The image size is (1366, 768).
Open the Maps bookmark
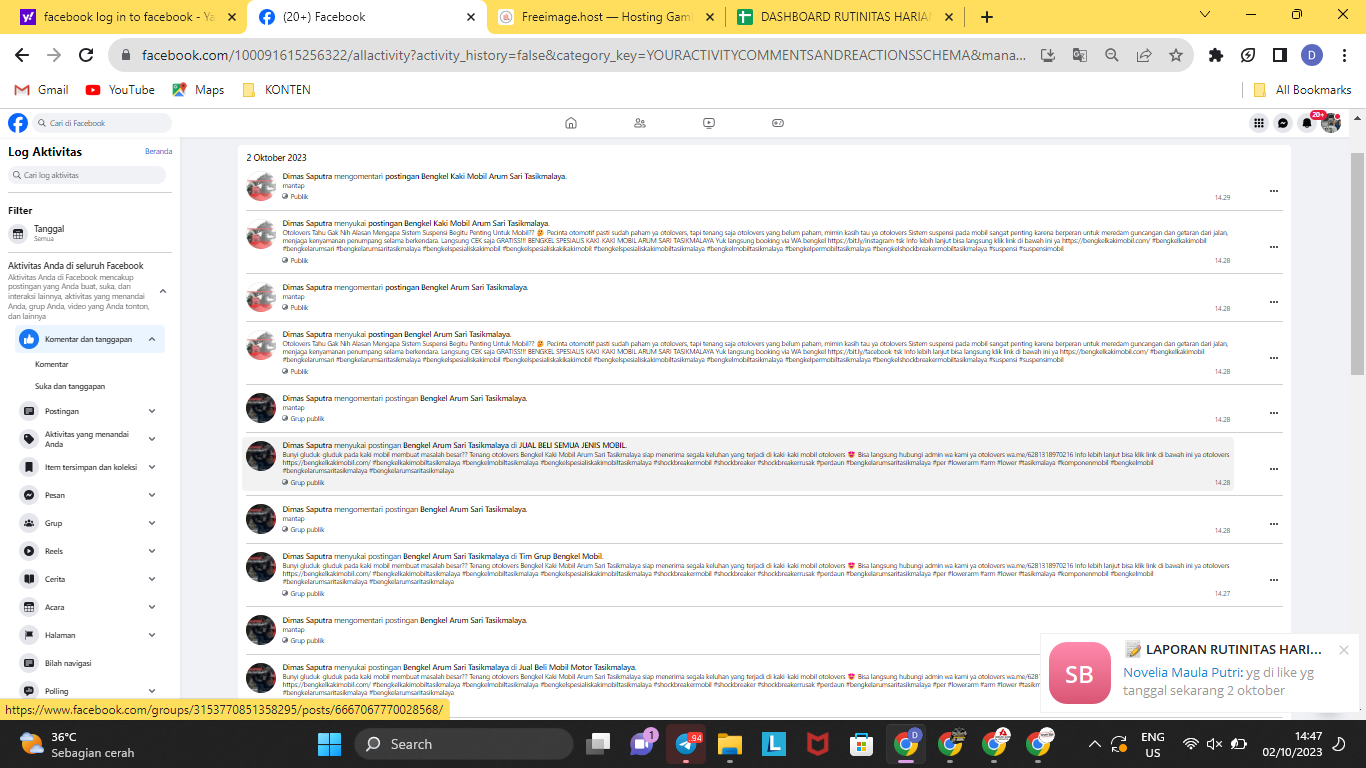198,90
